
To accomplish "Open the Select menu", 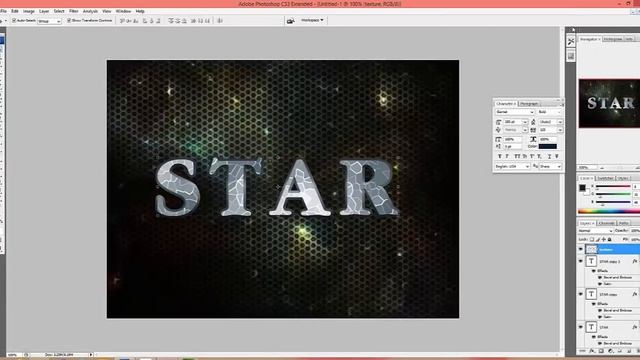I will click(59, 11).
